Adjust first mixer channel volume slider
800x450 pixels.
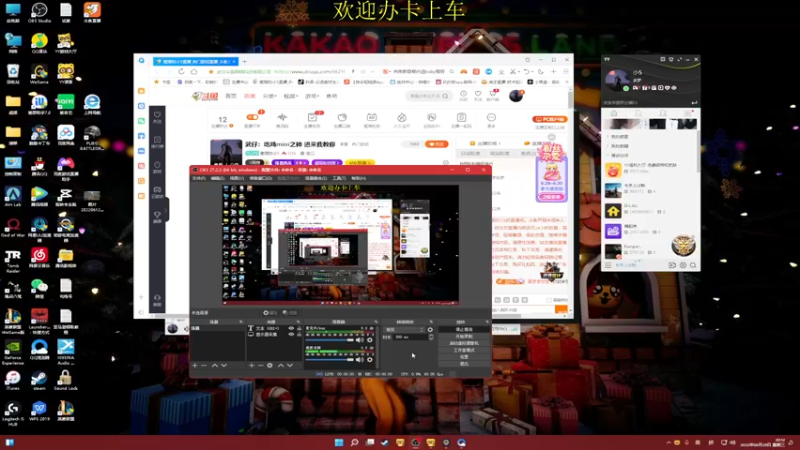tap(330, 340)
